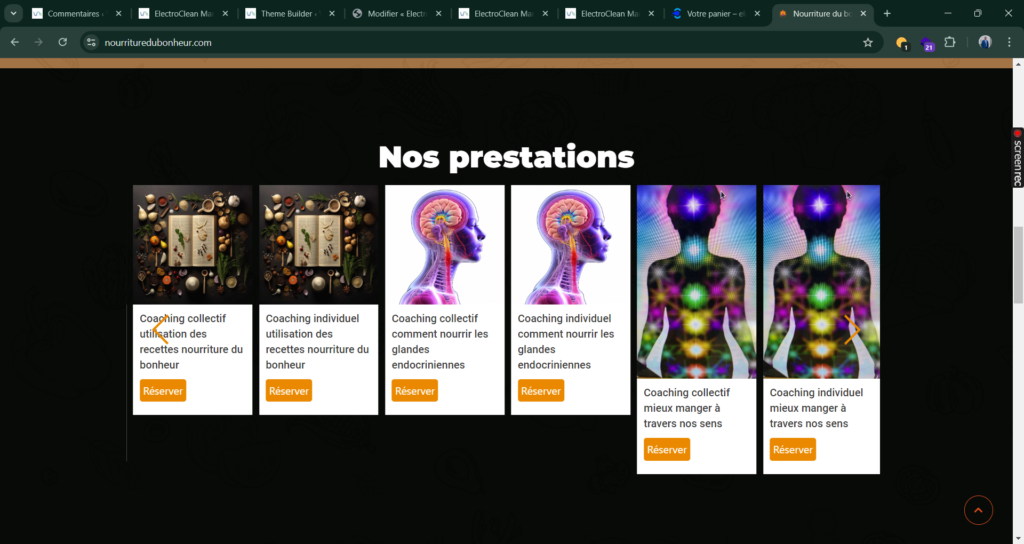Close the Nourriture du bonheur tab
1024x544 pixels.
tap(863, 13)
